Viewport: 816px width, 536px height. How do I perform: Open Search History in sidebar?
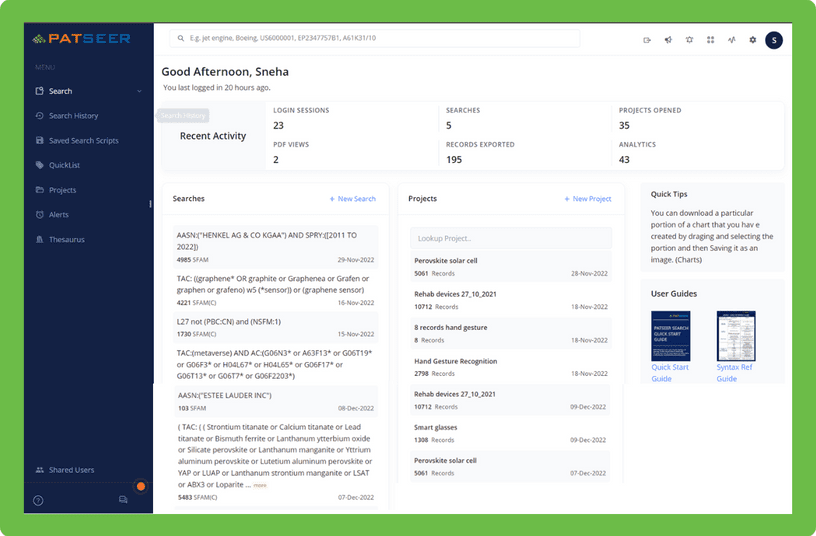(x=73, y=116)
